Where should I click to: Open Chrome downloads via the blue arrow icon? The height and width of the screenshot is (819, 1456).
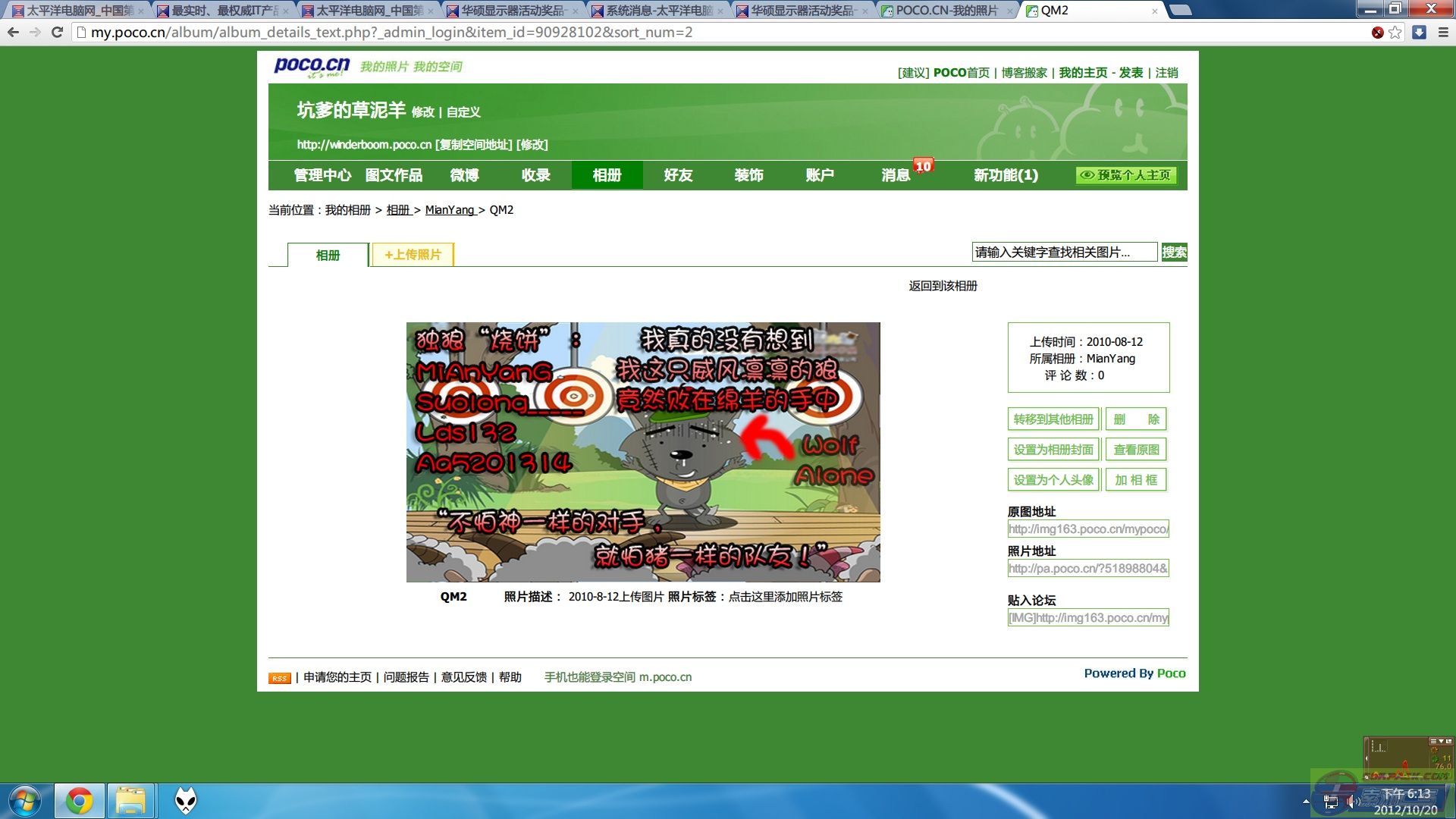point(1417,33)
